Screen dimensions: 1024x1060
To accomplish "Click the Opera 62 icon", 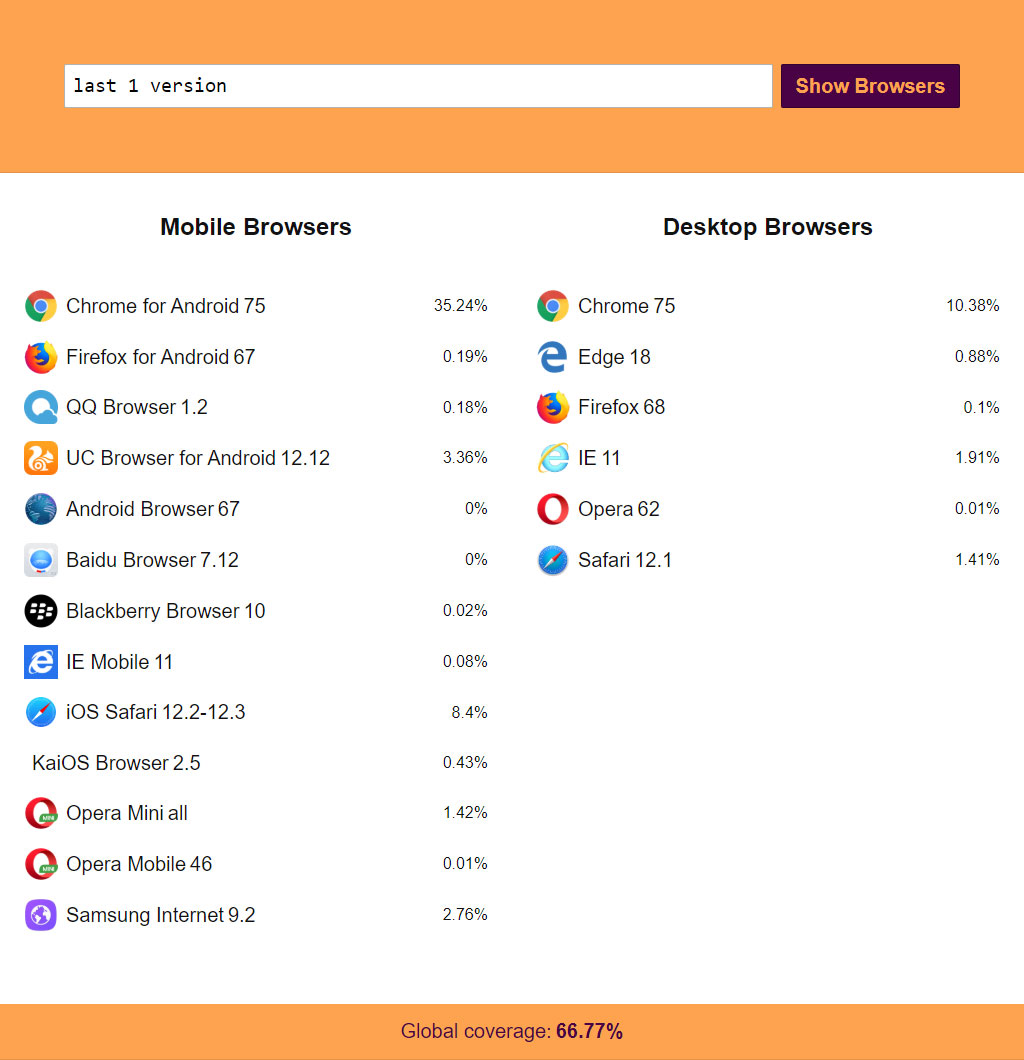I will point(553,509).
